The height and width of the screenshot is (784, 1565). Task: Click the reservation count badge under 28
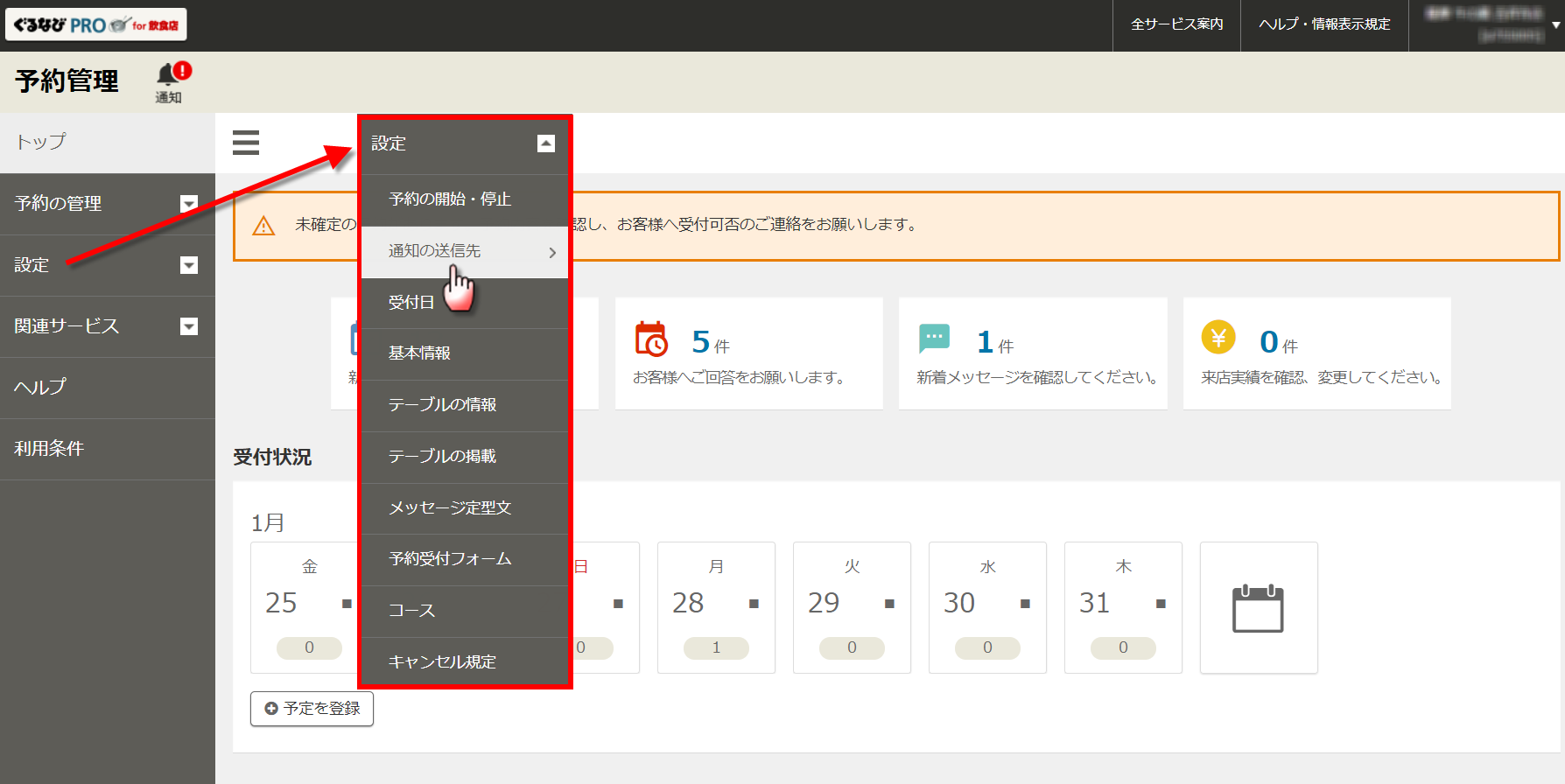pos(716,648)
